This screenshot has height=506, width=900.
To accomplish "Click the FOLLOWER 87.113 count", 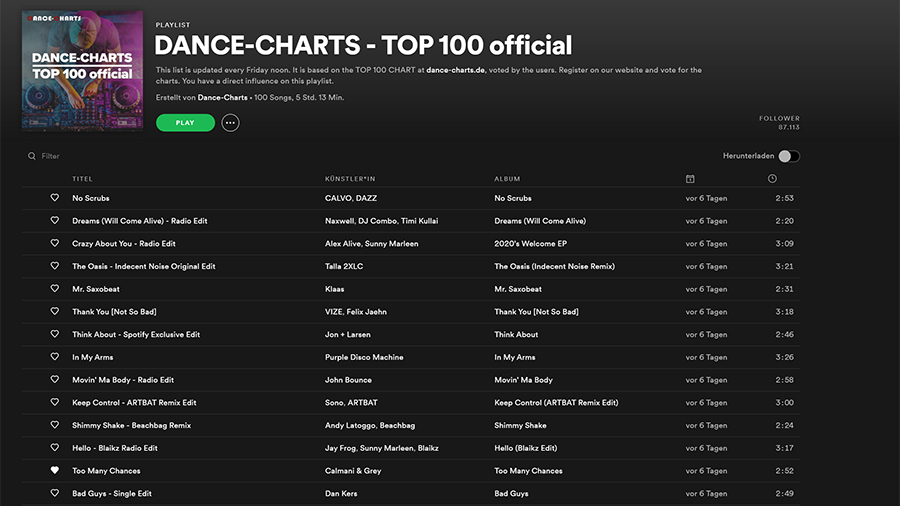I will [779, 122].
